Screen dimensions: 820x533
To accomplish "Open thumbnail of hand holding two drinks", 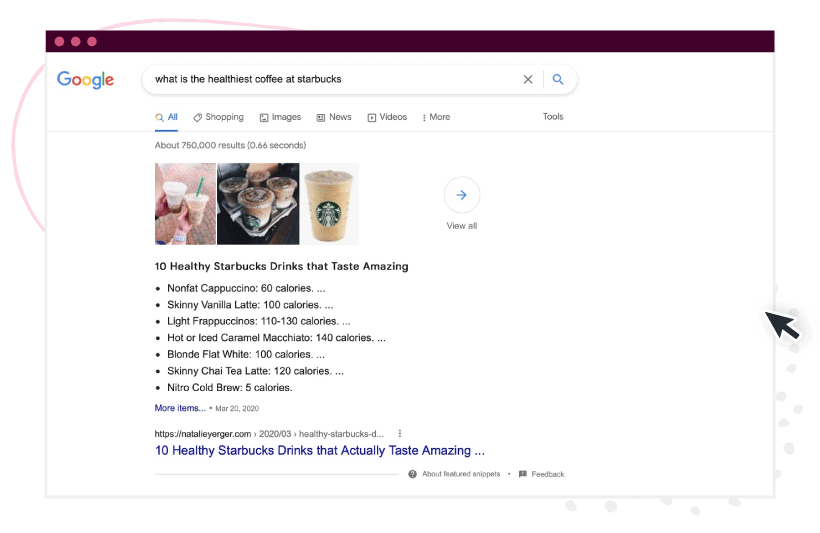I will click(x=185, y=204).
